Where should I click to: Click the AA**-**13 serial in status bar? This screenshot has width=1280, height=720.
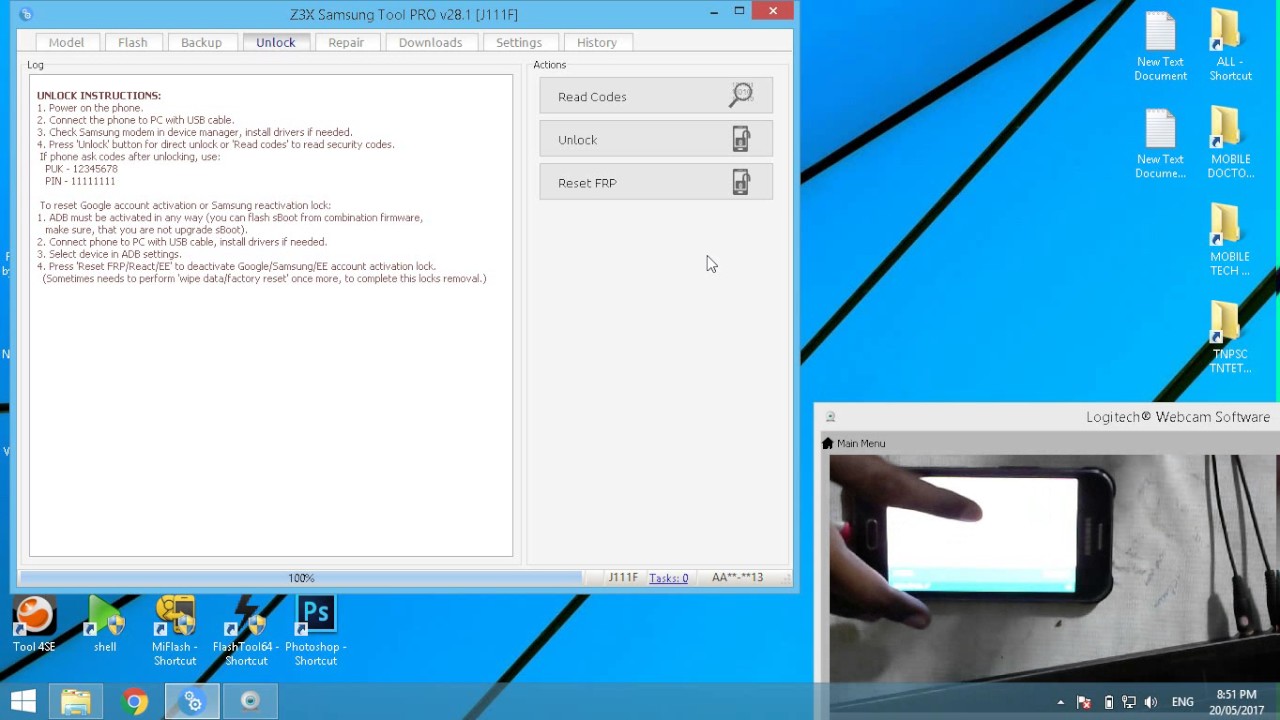[737, 578]
